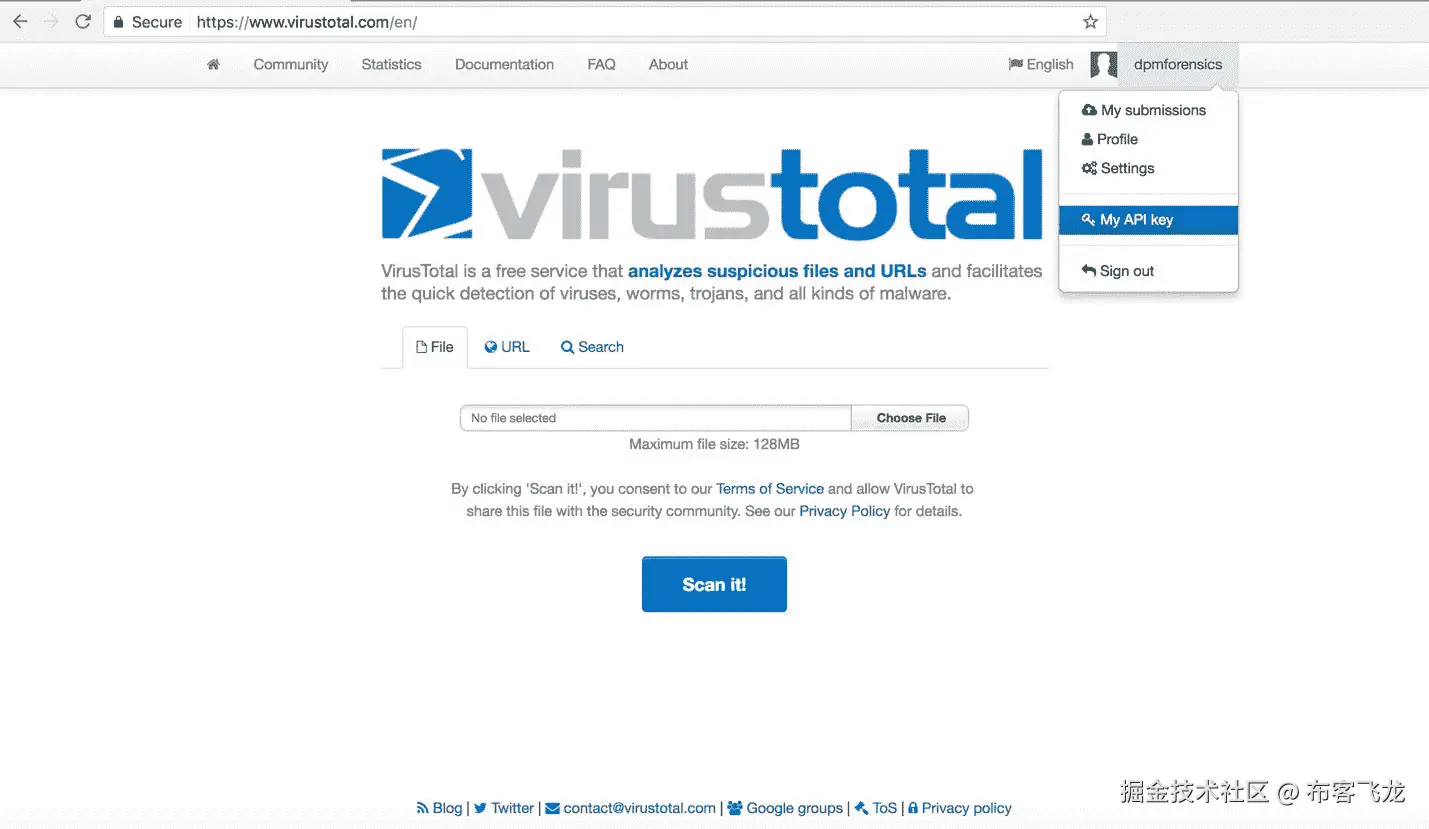Open the Terms of Service link
Viewport: 1429px width, 829px height.
coord(770,489)
